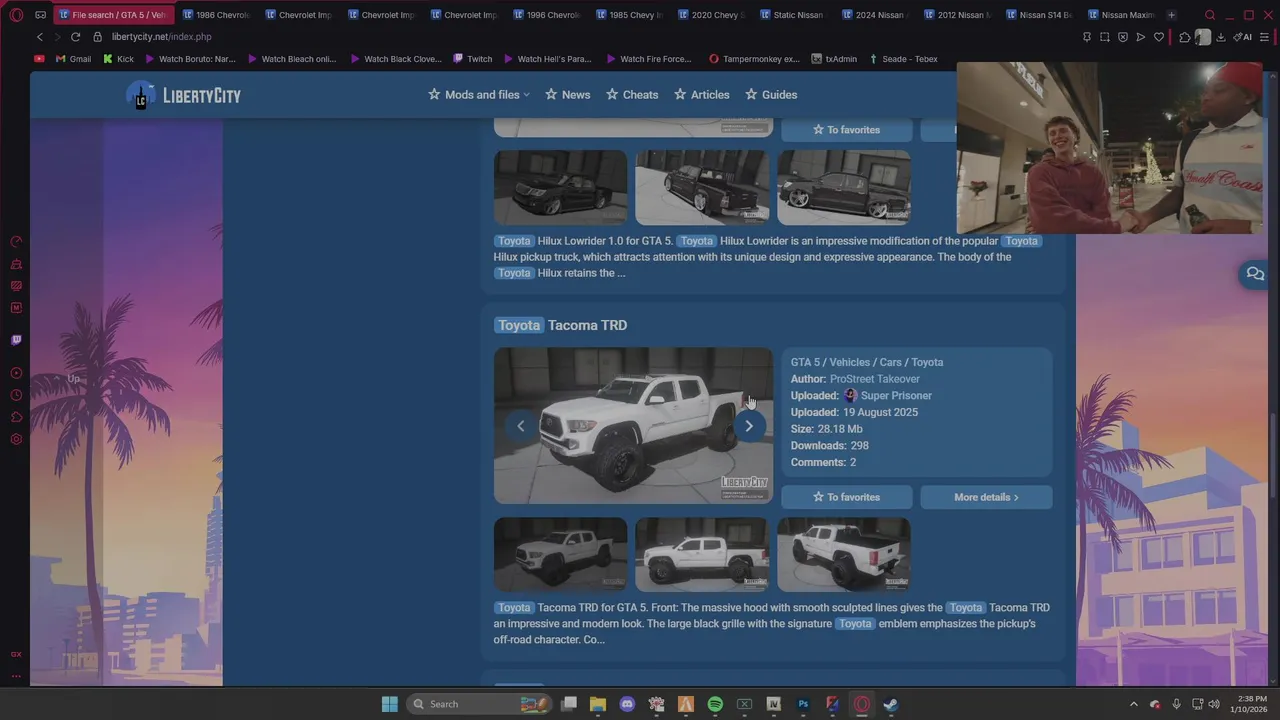Open Spotify from the taskbar
1280x720 pixels.
point(715,704)
